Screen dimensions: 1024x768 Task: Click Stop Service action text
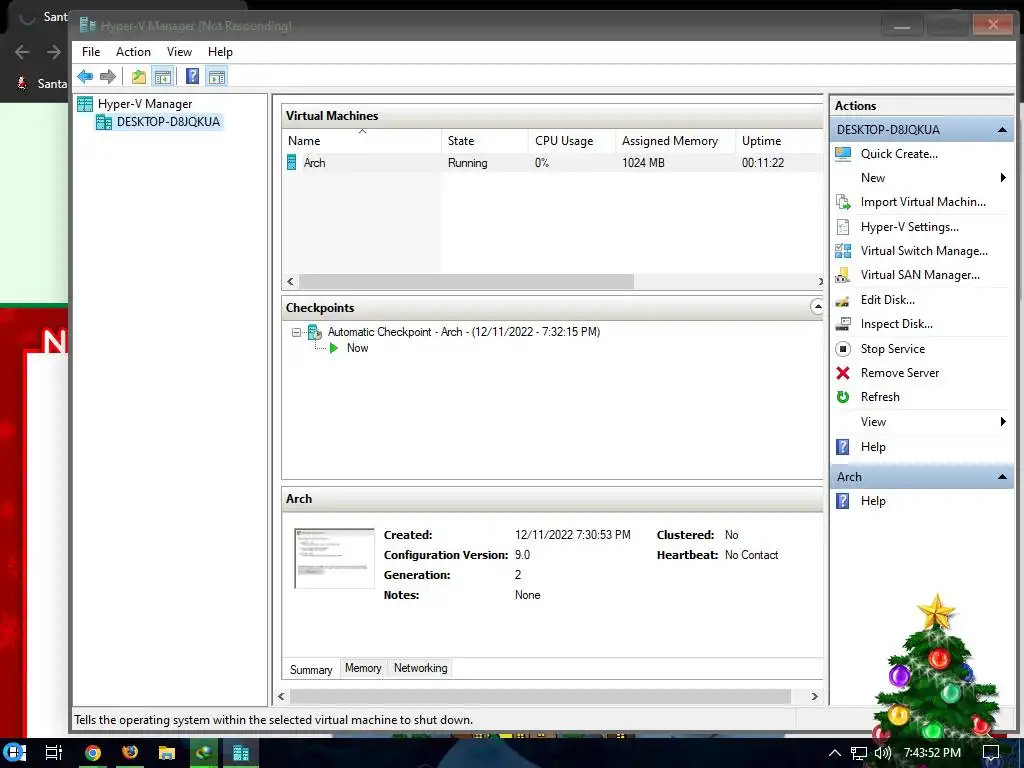(x=893, y=349)
